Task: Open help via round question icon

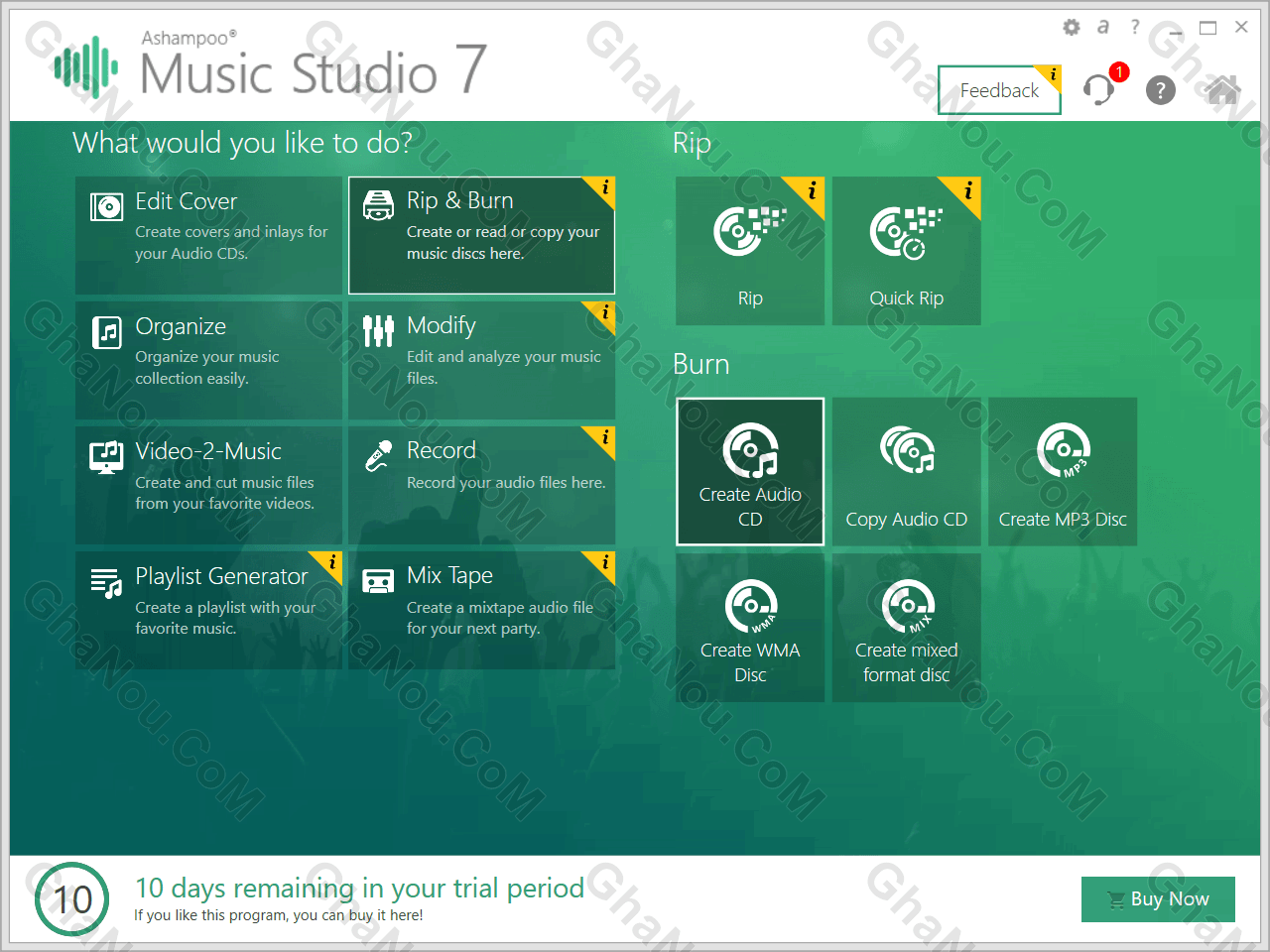Action: coord(1160,90)
